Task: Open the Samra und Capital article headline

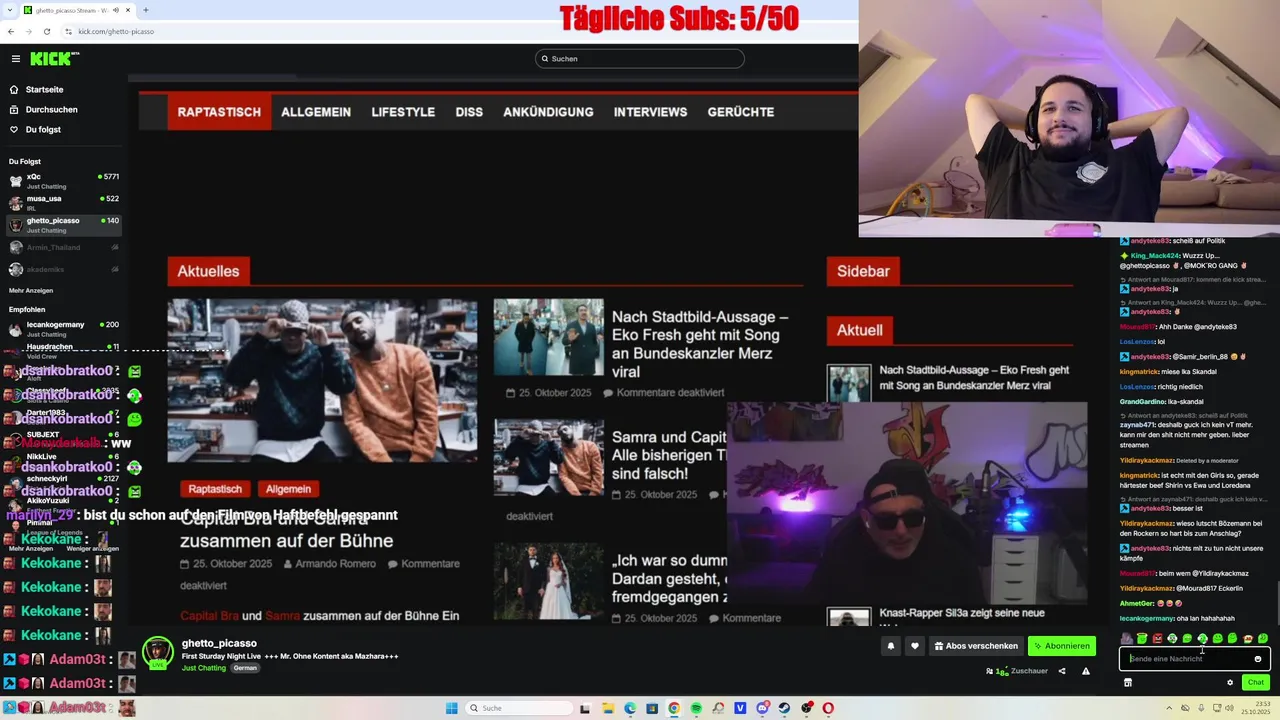Action: (669, 455)
